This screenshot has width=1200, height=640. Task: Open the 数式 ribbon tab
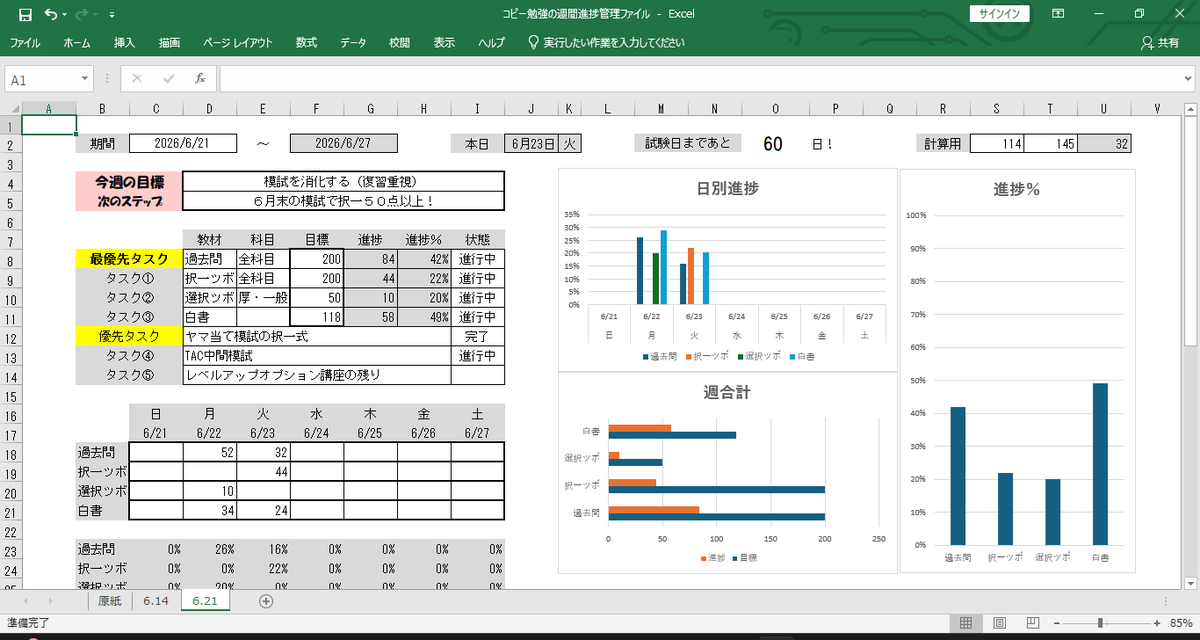[306, 43]
